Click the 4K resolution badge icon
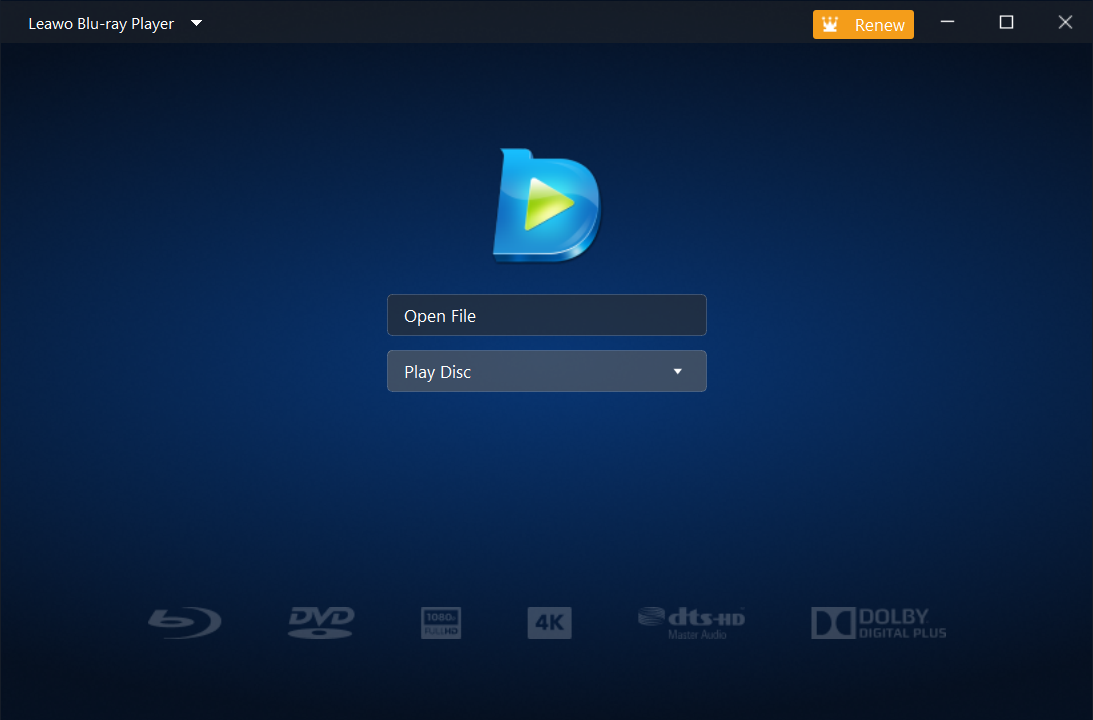This screenshot has height=720, width=1093. pyautogui.click(x=549, y=622)
